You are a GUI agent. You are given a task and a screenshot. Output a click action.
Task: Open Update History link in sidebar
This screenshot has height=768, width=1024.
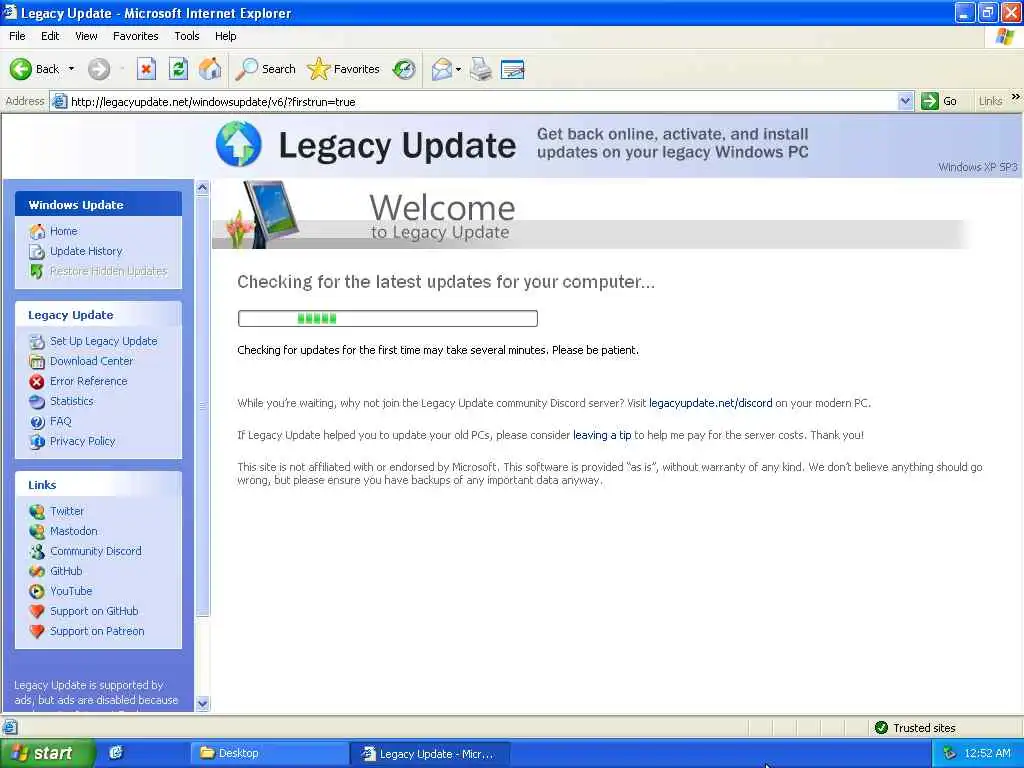(x=86, y=251)
